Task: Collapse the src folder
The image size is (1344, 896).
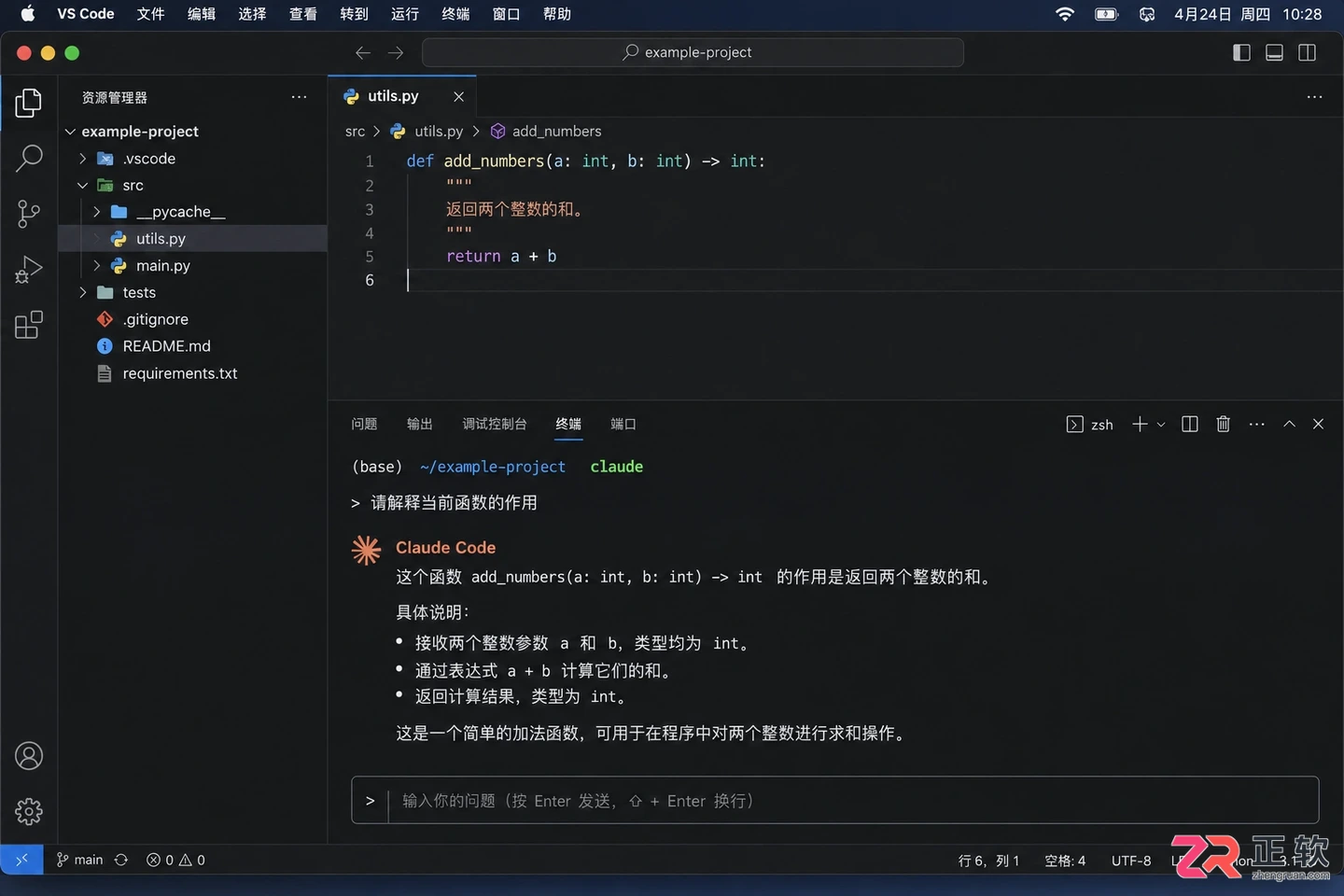Action: [83, 186]
